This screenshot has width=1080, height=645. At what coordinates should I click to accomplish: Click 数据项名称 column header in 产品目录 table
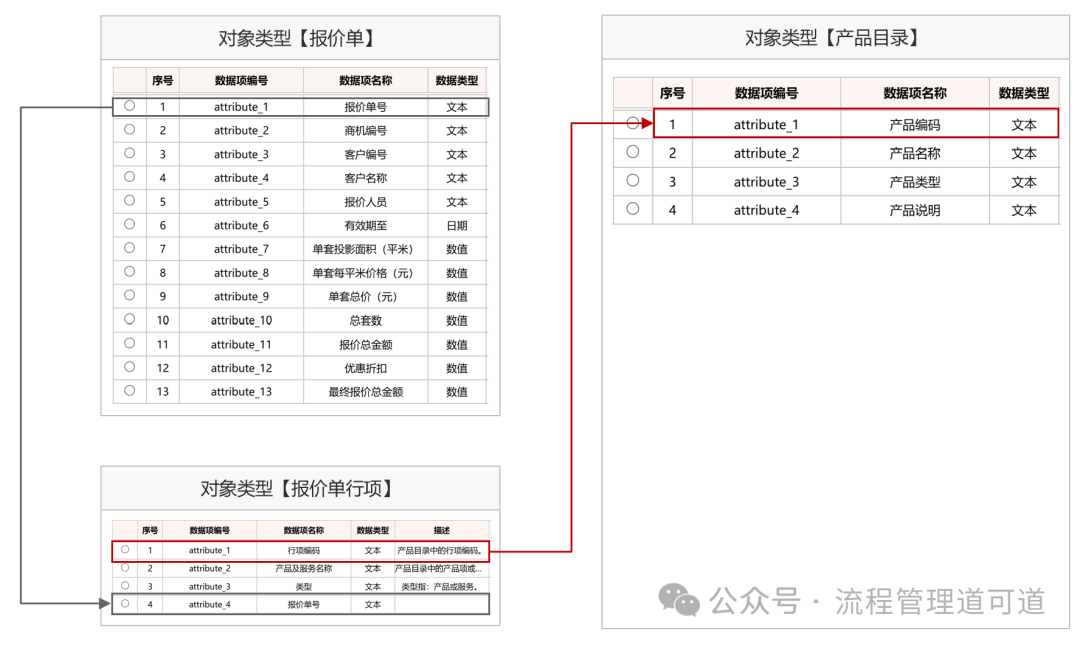914,93
